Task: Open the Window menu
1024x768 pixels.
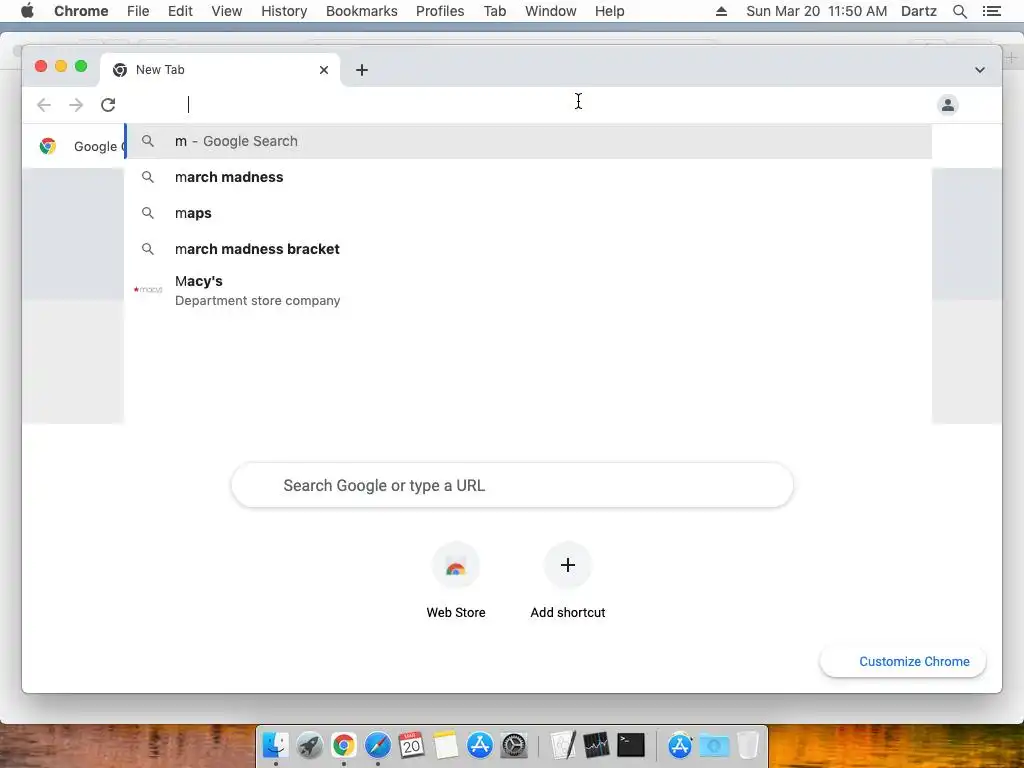Action: pos(551,11)
